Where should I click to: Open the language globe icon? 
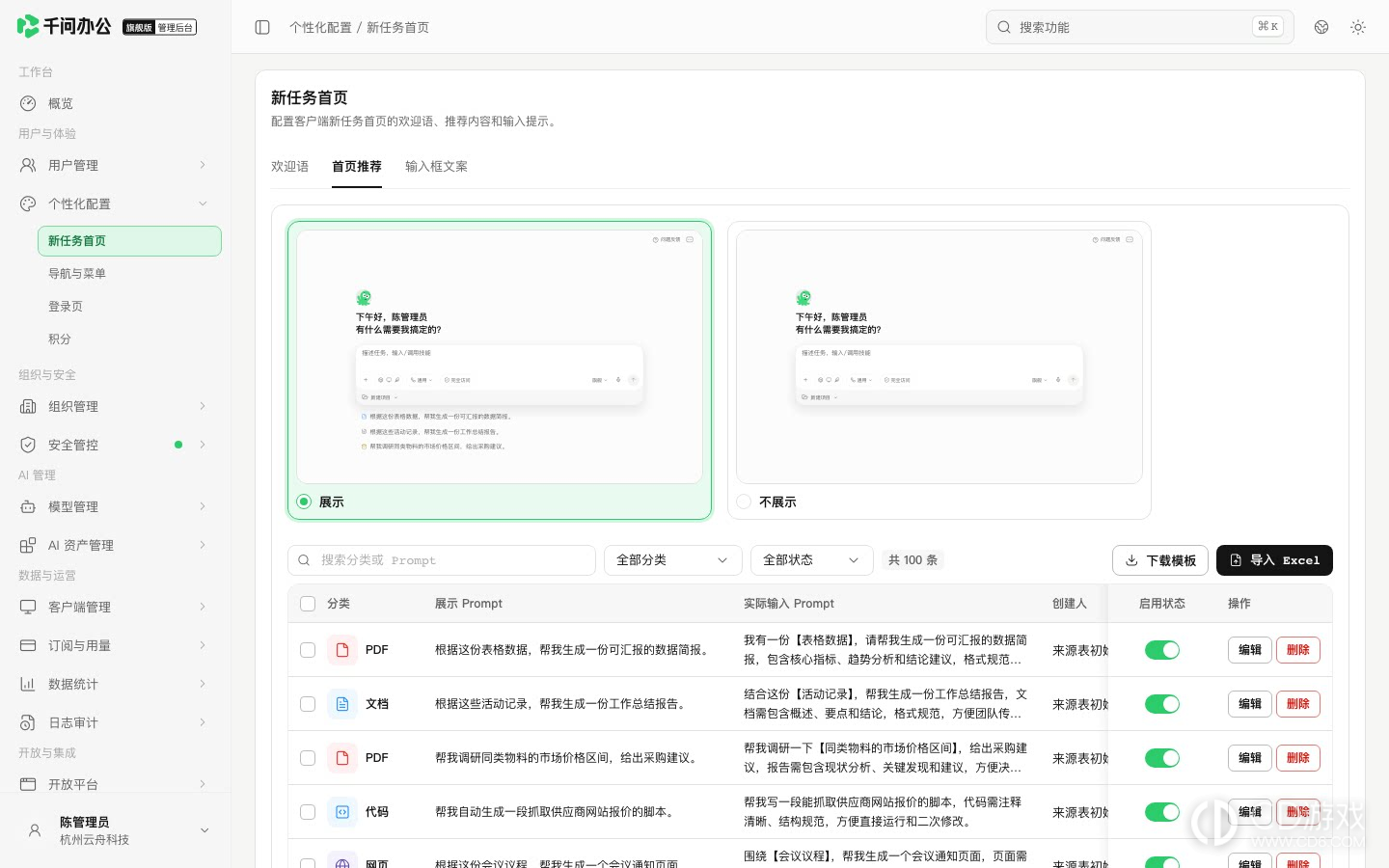[x=1321, y=27]
